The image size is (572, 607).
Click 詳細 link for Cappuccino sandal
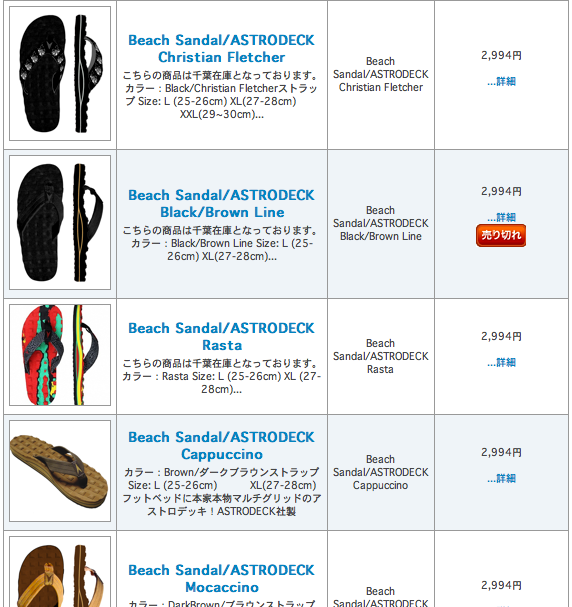point(501,479)
